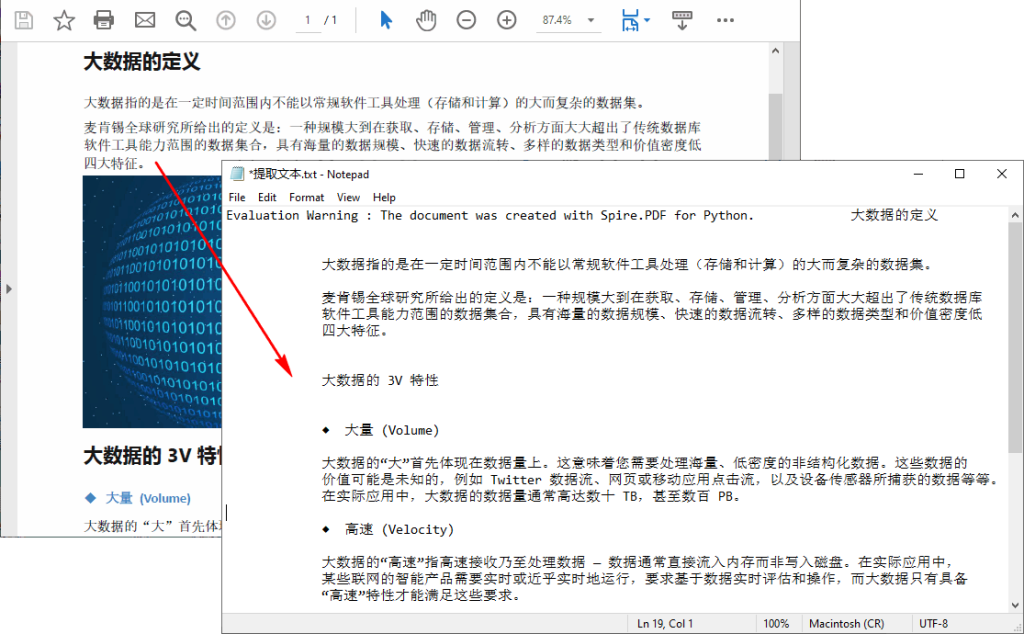
Task: Zoom out using the minus icon
Action: pyautogui.click(x=466, y=19)
